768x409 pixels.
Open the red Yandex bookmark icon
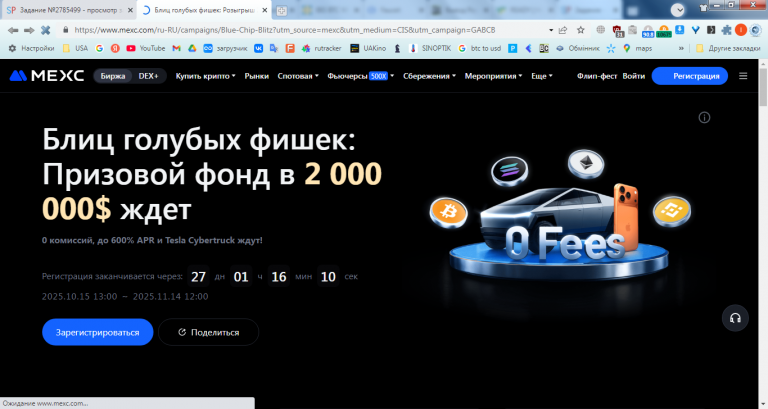click(115, 48)
